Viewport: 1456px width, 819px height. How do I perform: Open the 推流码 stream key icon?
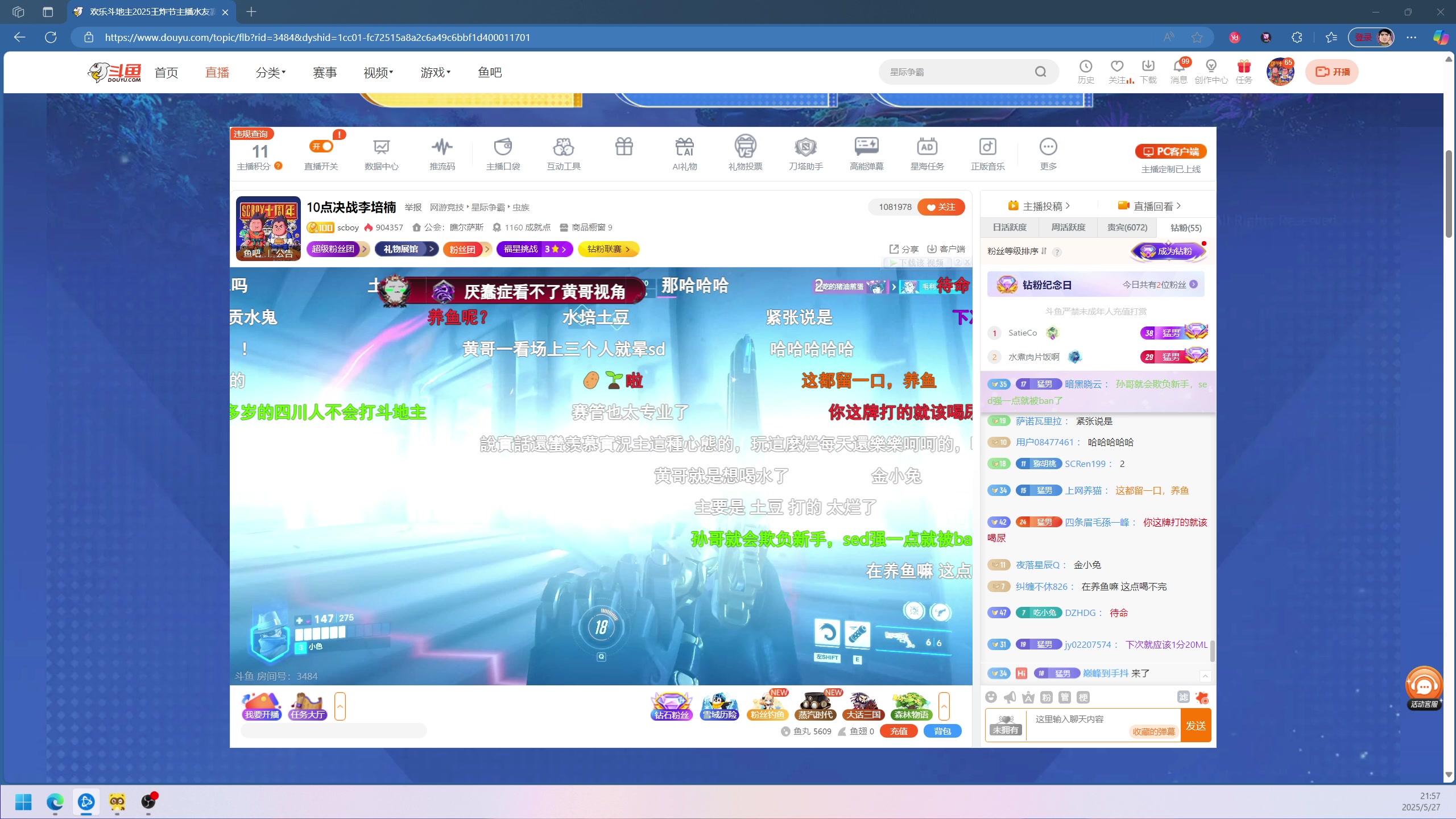click(442, 154)
